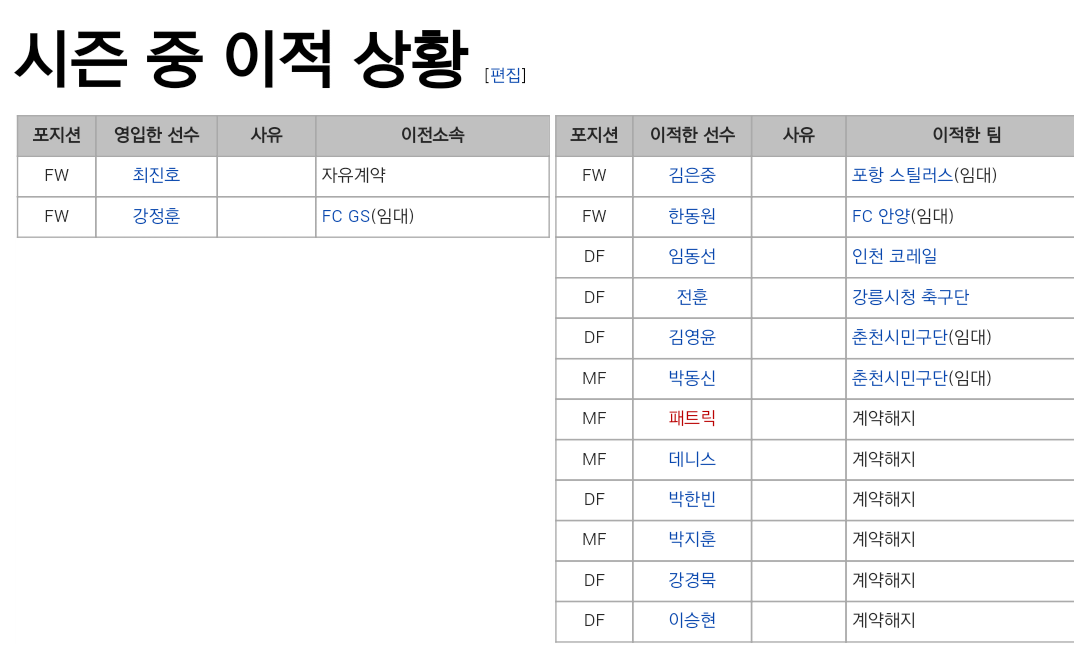Viewport: 1074px width, 665px height.
Task: Open the 강정훈 player page
Action: [156, 216]
